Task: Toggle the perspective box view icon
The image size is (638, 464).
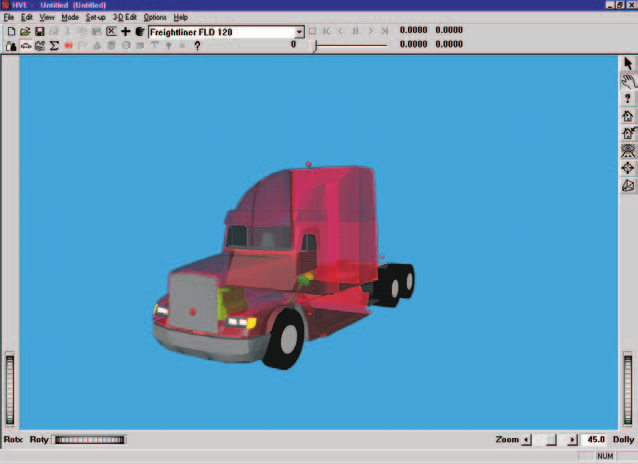Action: pyautogui.click(x=628, y=186)
